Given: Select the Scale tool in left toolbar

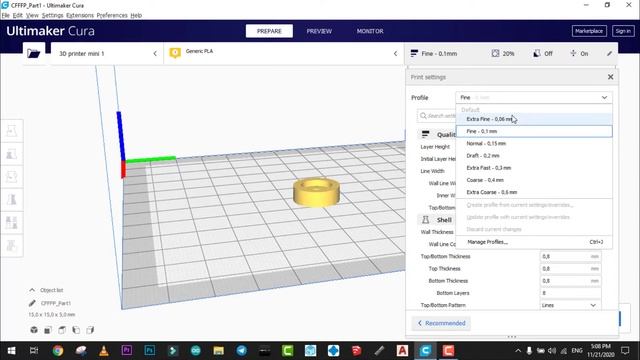Looking at the screenshot, I should [x=12, y=154].
